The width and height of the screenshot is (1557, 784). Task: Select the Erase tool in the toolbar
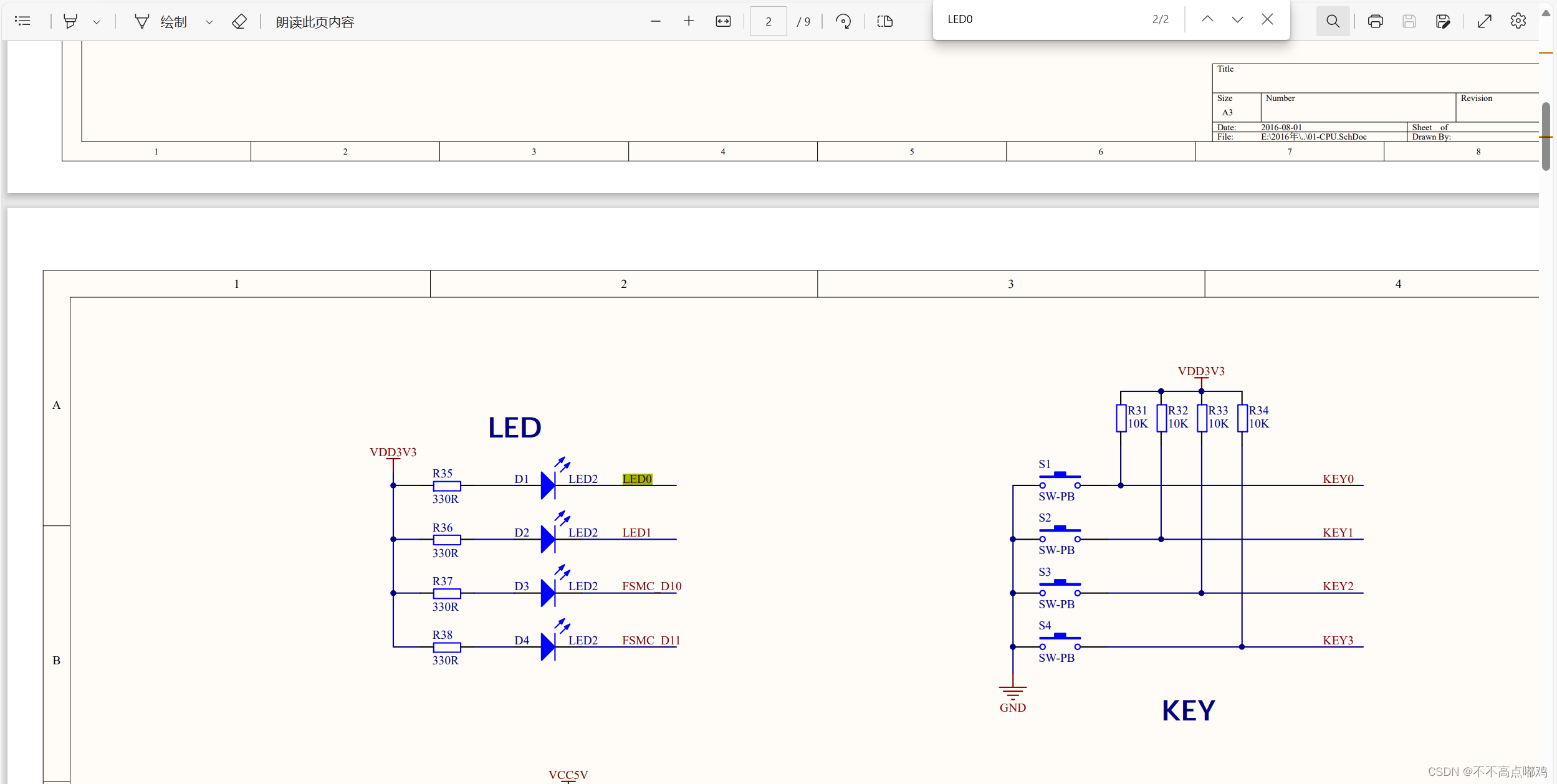point(239,21)
